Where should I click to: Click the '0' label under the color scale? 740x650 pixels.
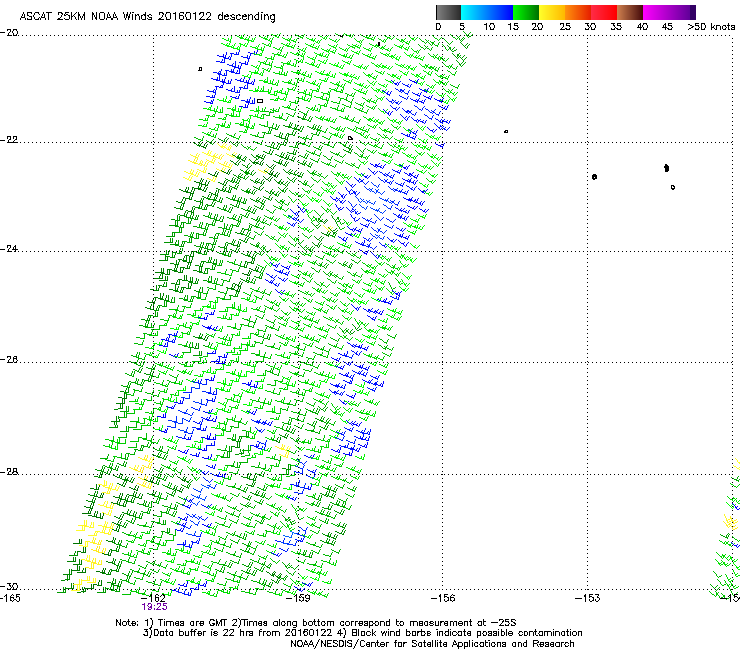click(438, 27)
